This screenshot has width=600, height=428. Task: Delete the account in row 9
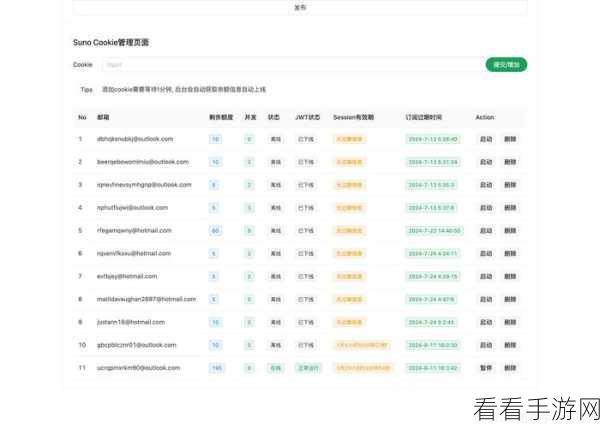(510, 322)
